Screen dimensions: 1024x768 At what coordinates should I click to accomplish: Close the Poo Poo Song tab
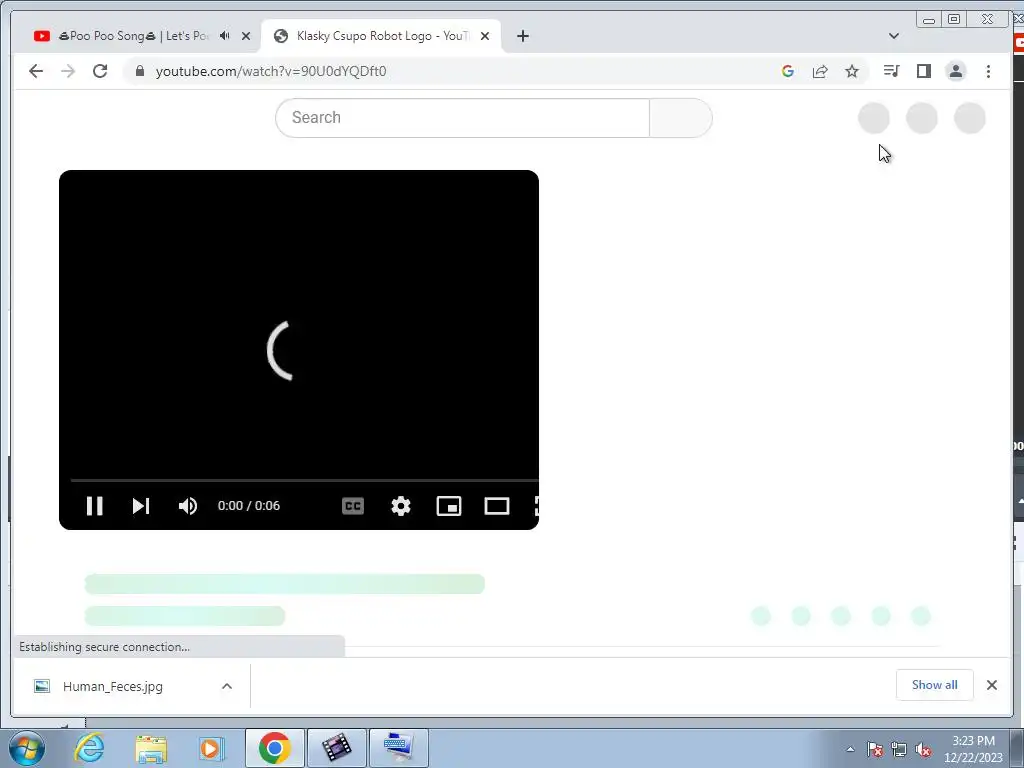(x=246, y=36)
